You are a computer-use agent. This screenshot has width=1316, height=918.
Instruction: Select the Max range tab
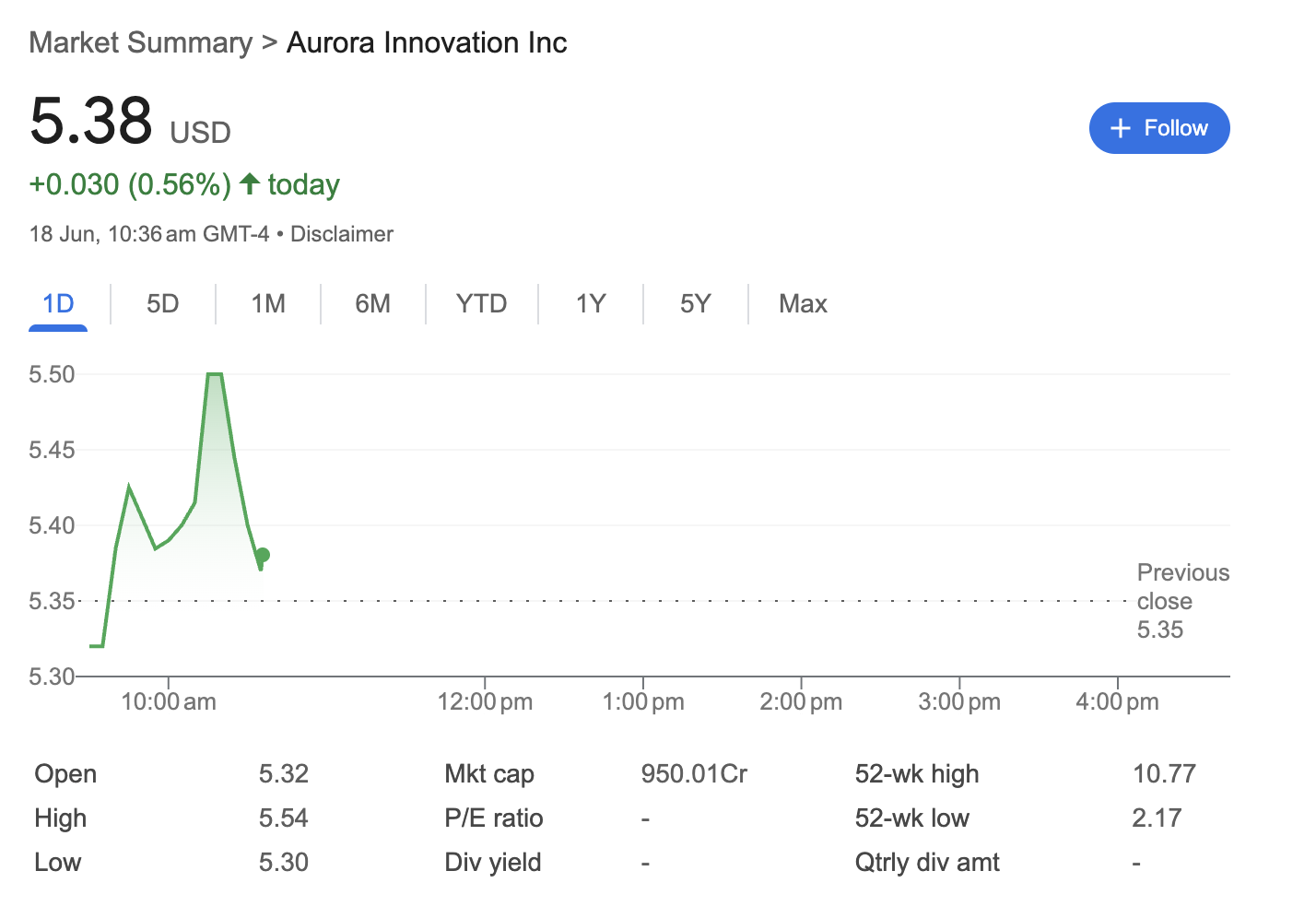(803, 304)
